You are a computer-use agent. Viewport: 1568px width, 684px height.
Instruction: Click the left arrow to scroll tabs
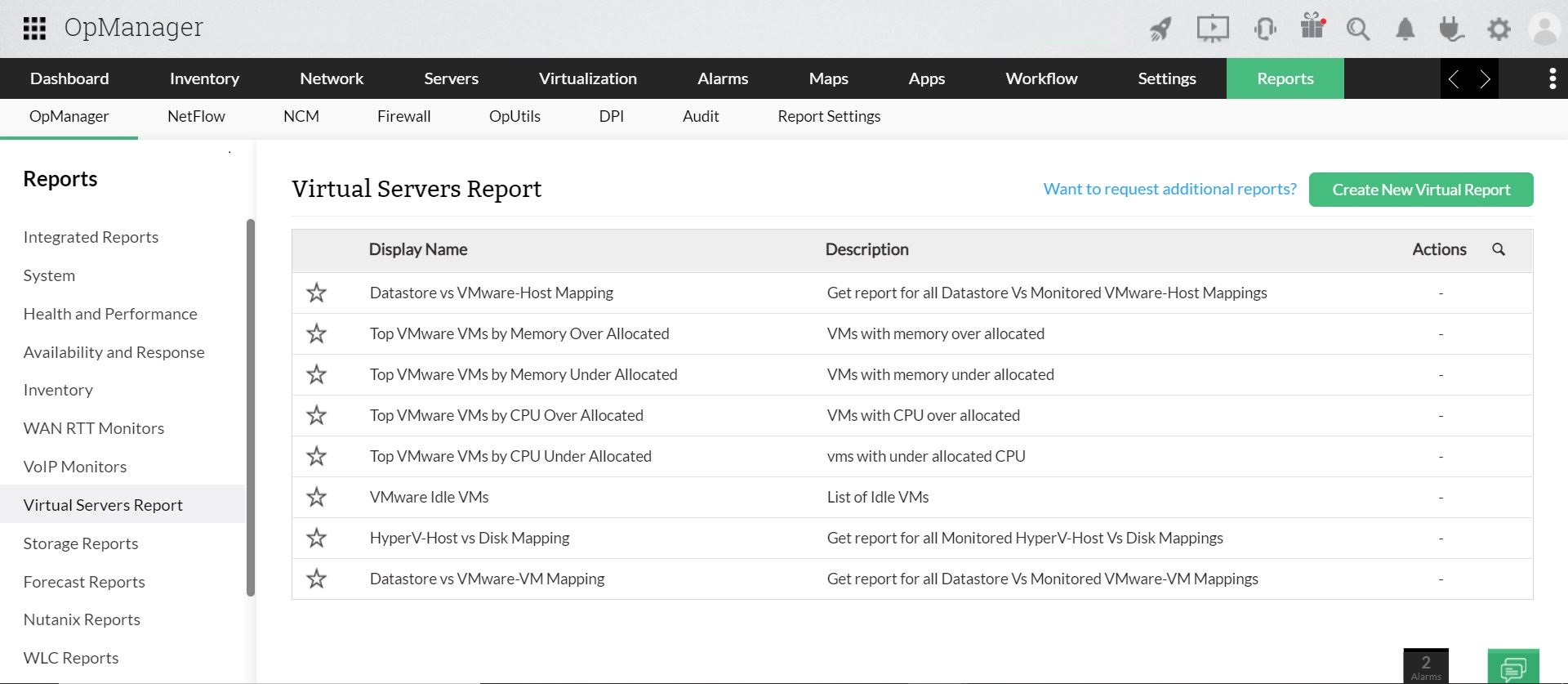pos(1454,78)
